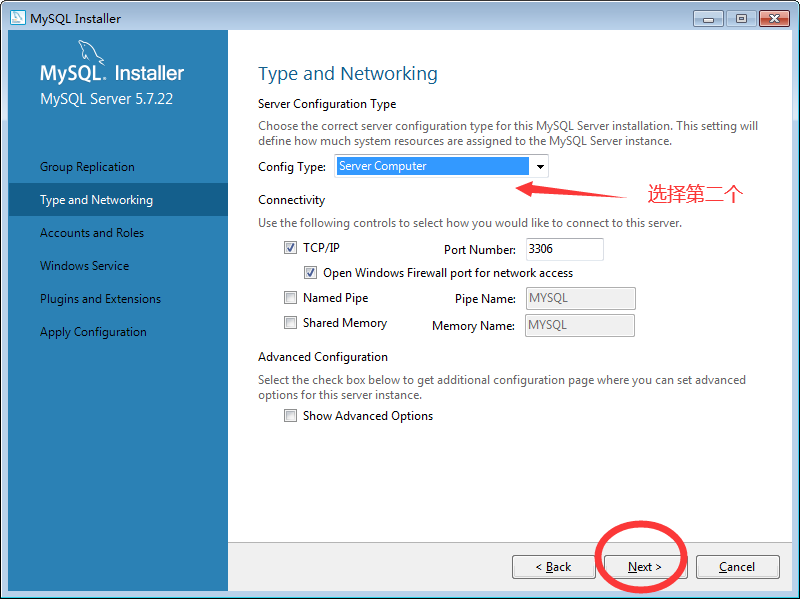Viewport: 800px width, 599px height.
Task: Close the MySQL Installer window
Action: (774, 19)
